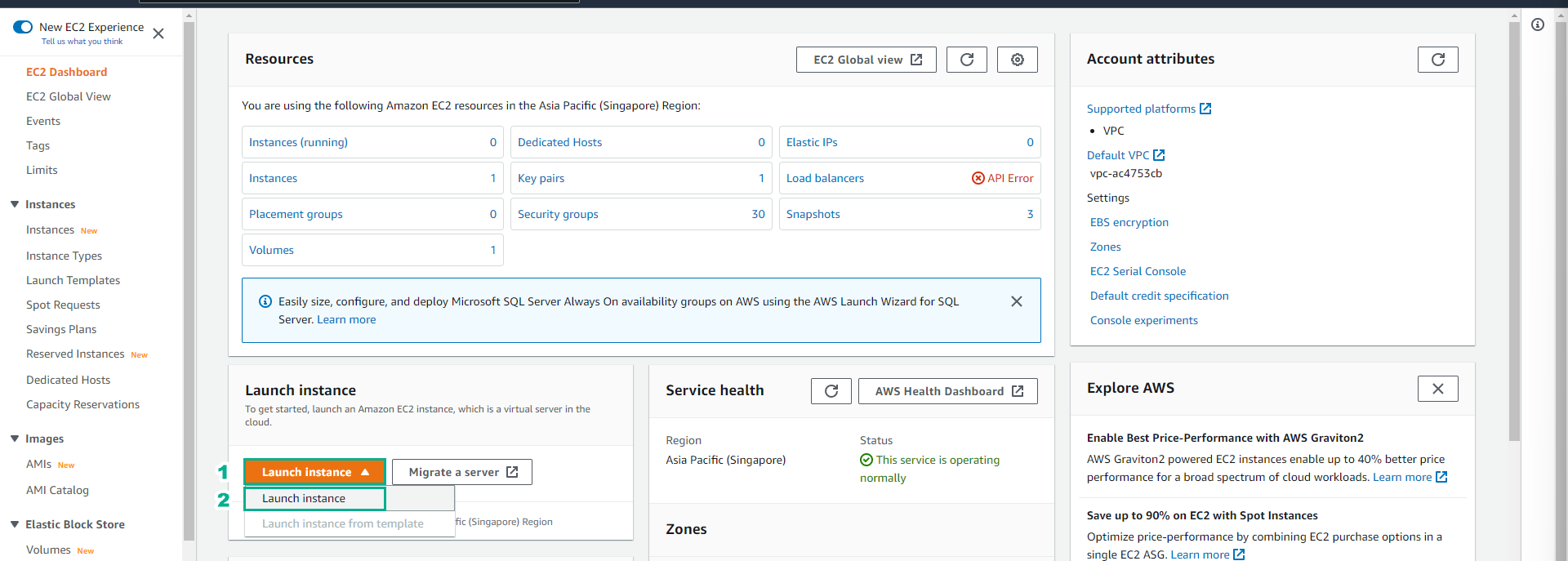Open Instances (running) resource tile
This screenshot has height=561, width=1568.
pos(372,142)
